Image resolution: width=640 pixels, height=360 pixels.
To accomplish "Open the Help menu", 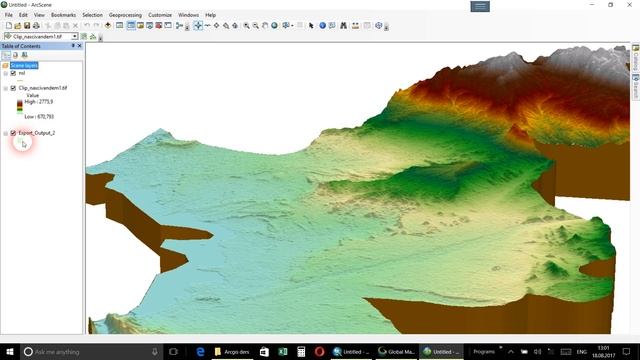I will pos(211,15).
